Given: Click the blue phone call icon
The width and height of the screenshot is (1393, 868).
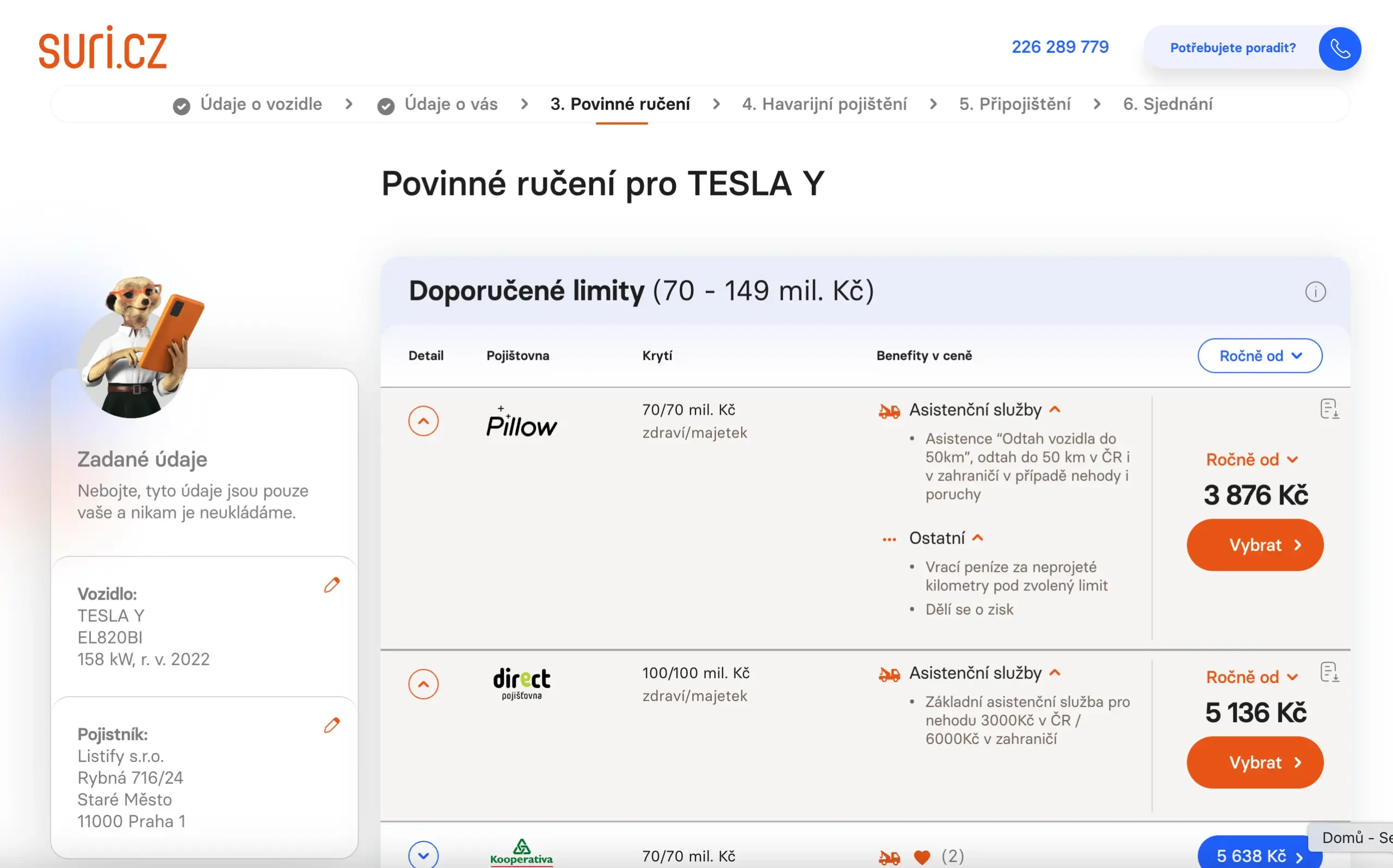Looking at the screenshot, I should pos(1339,48).
